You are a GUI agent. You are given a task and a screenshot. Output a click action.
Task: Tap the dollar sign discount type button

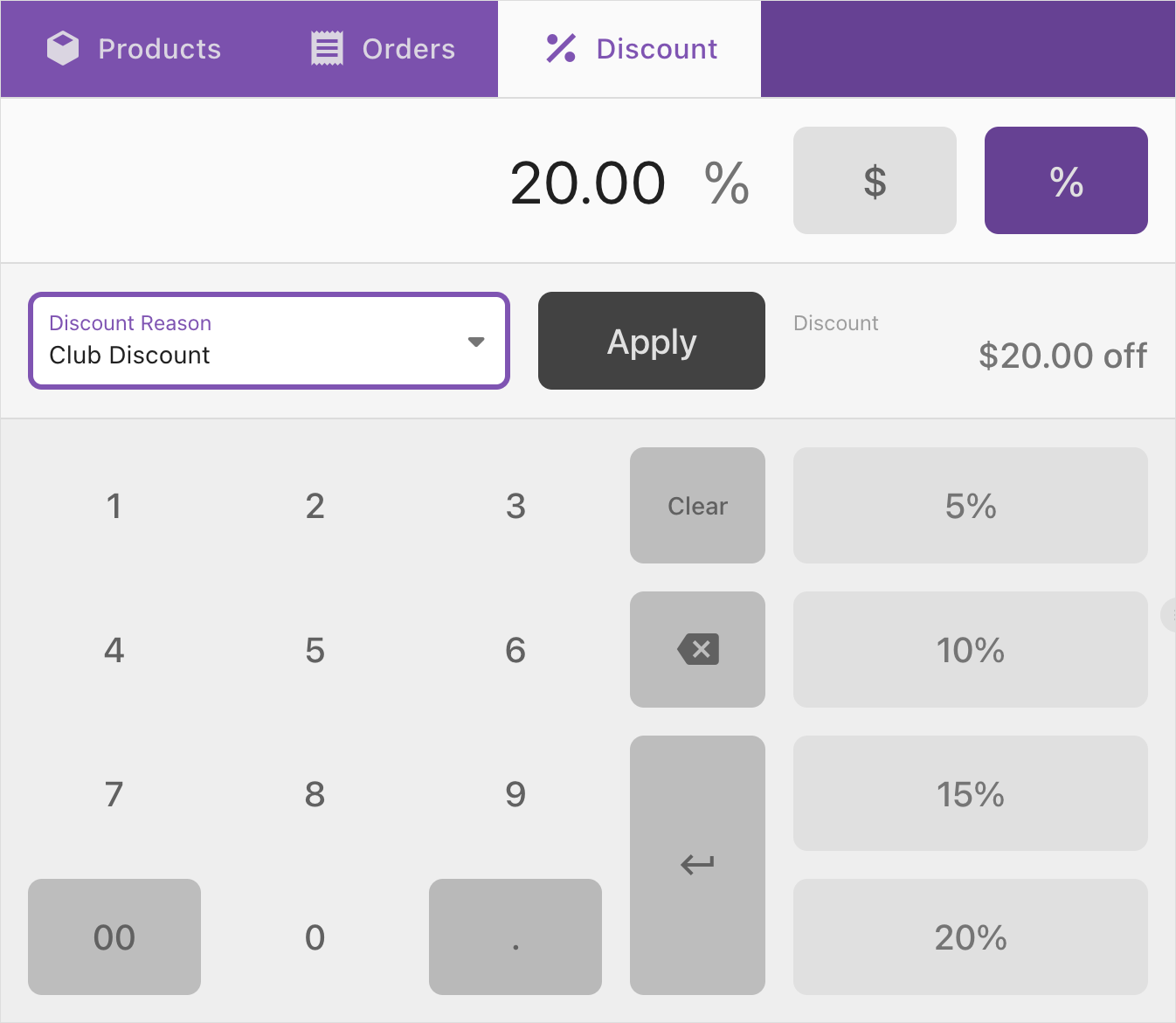tap(874, 180)
